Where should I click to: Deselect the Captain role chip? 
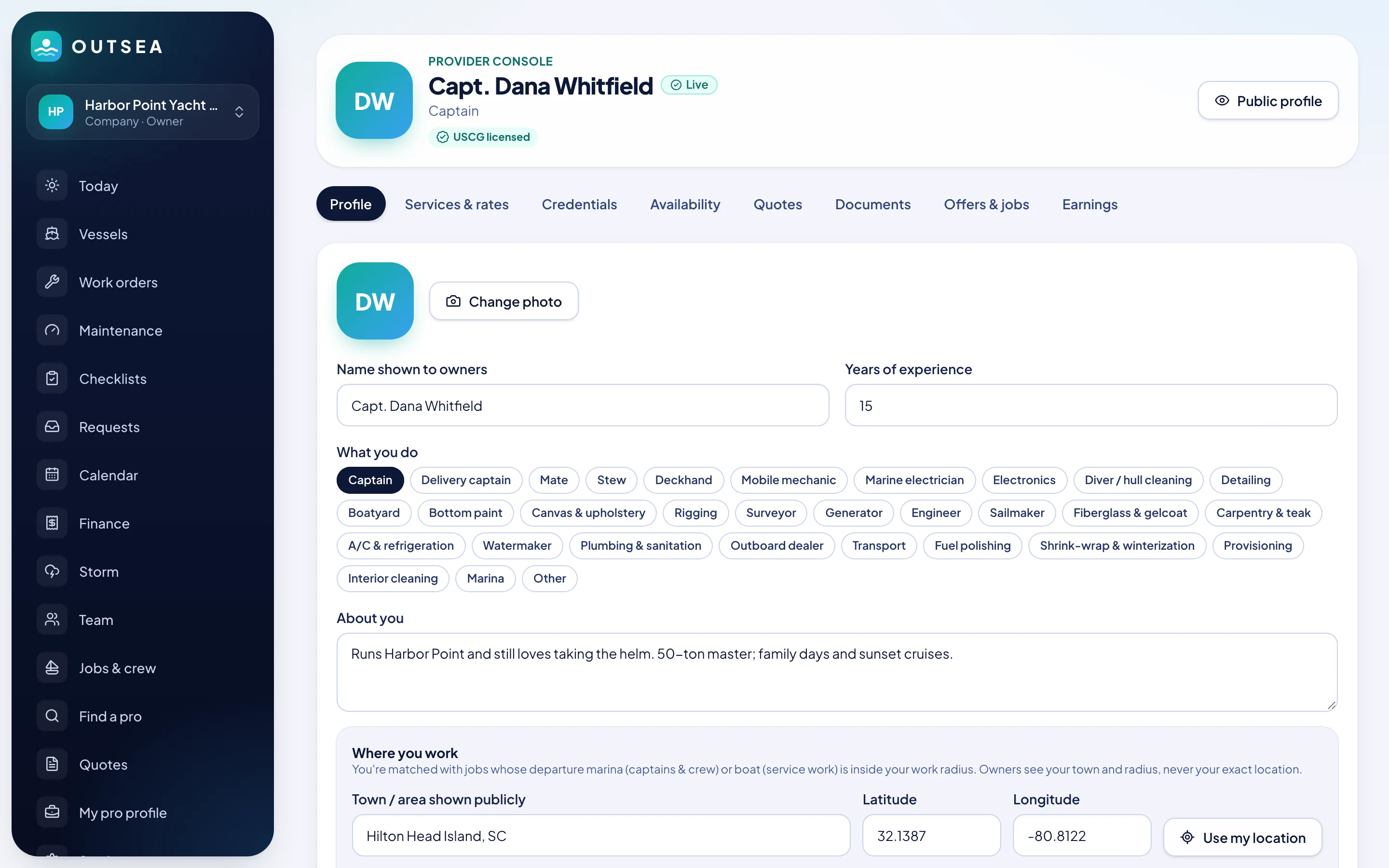pos(370,480)
